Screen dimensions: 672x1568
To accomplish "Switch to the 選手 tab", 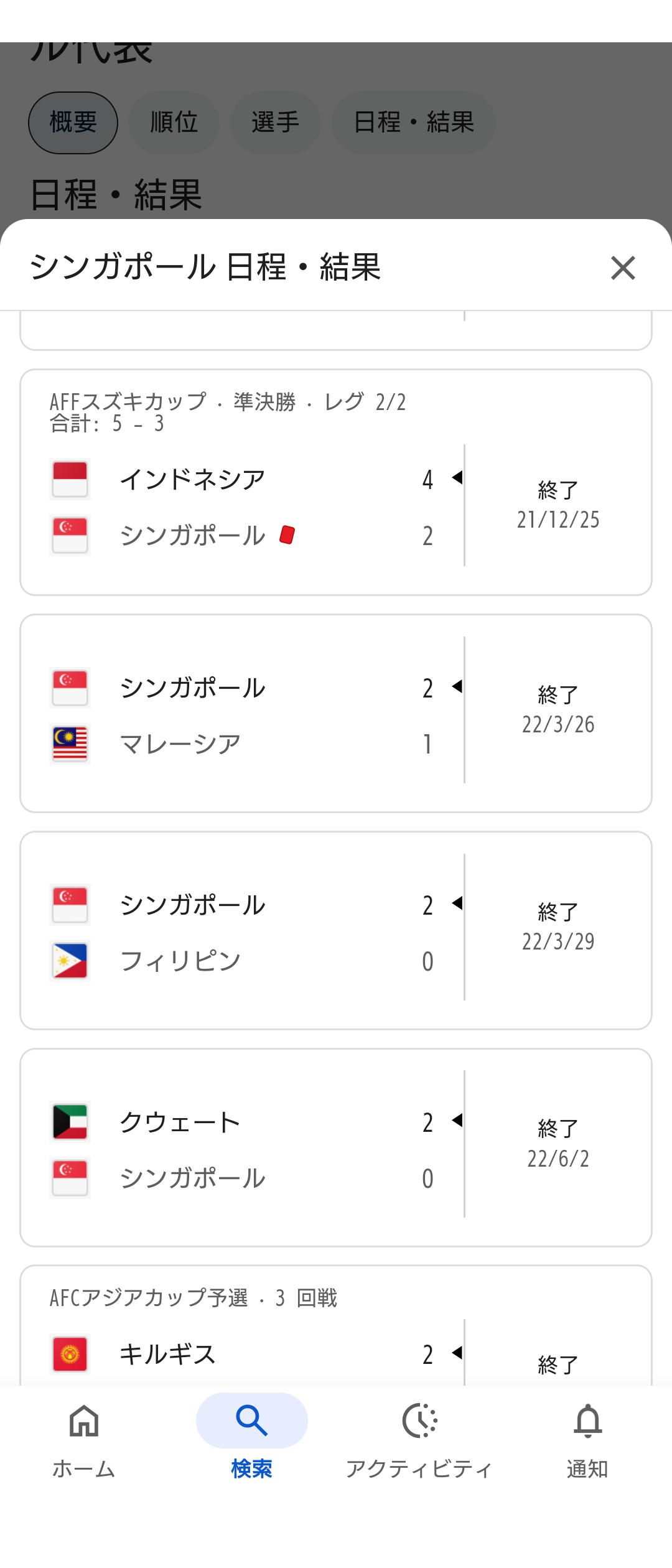I will pyautogui.click(x=275, y=123).
